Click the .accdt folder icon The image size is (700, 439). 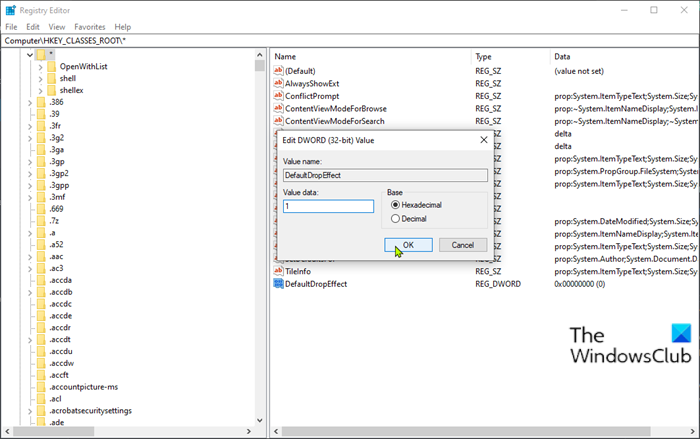pos(41,339)
